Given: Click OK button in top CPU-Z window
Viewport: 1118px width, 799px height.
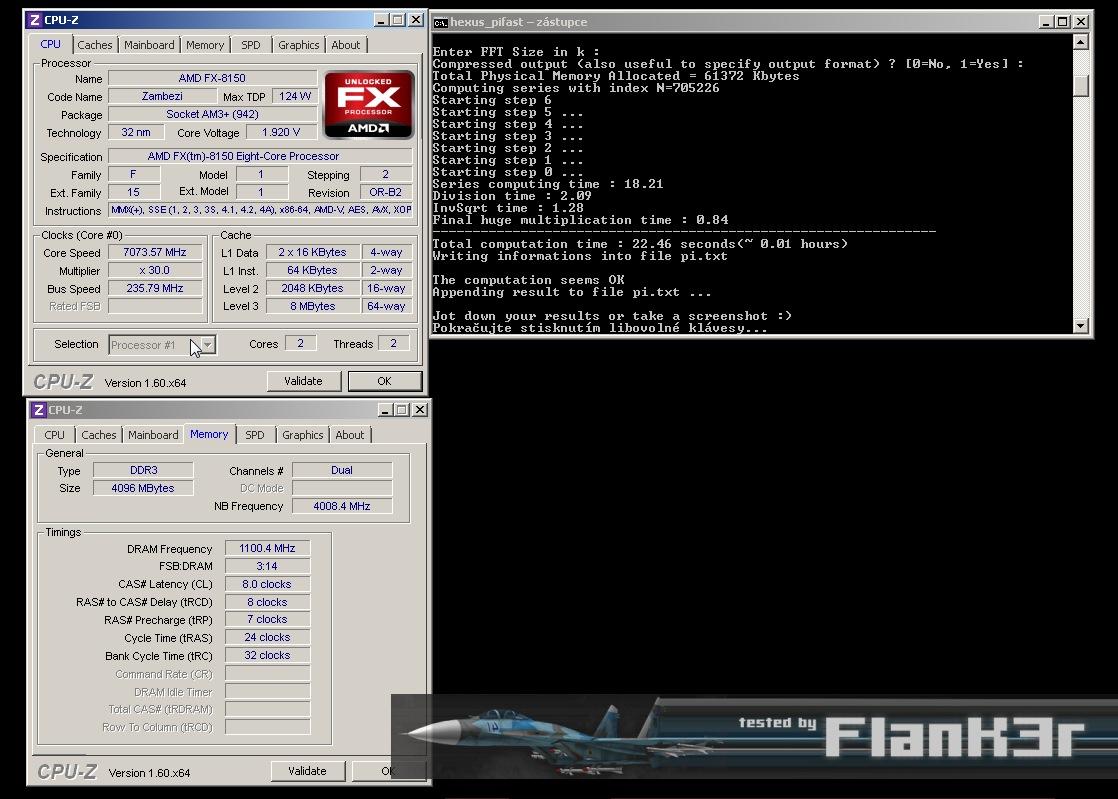Looking at the screenshot, I should [384, 381].
